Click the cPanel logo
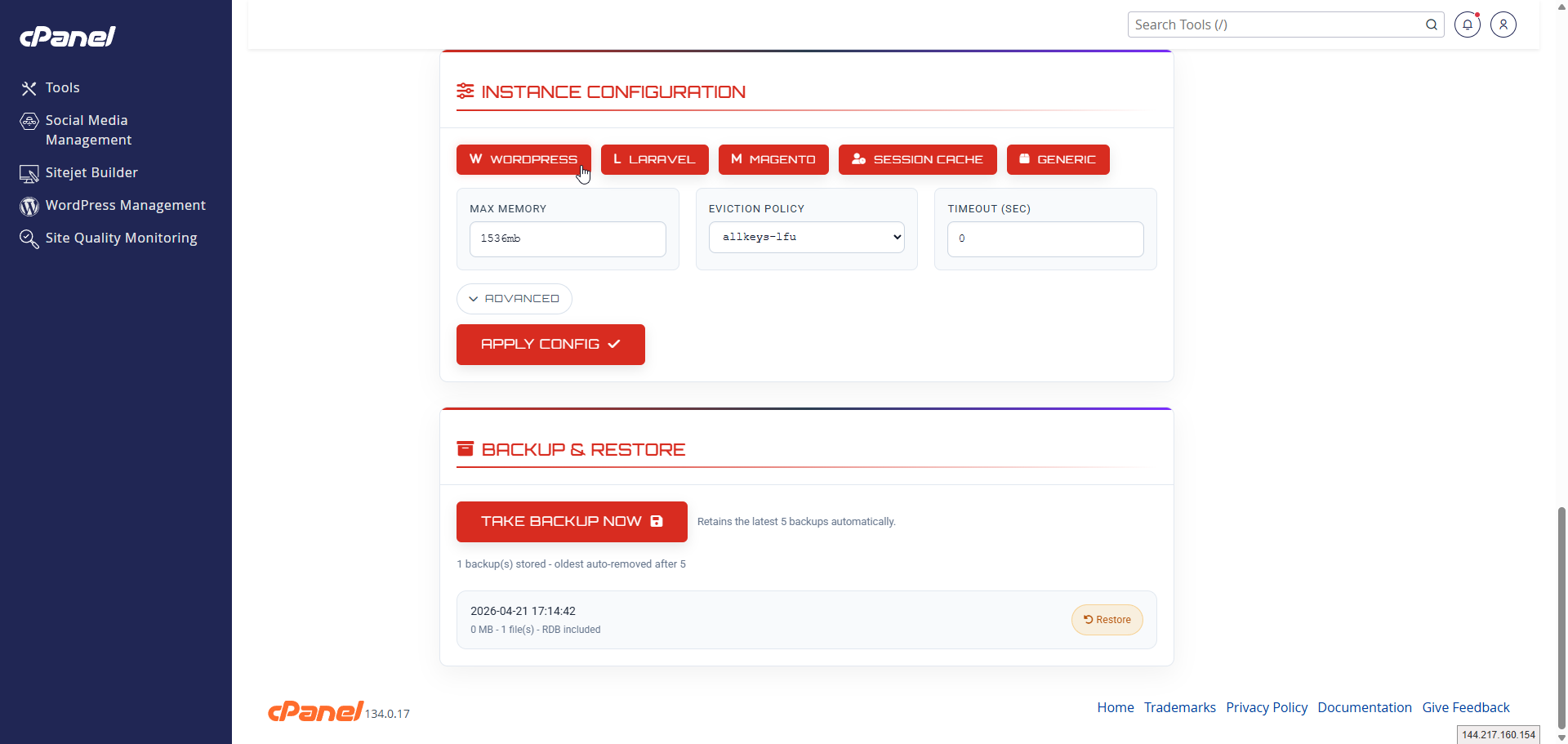The height and width of the screenshot is (744, 1568). point(67,36)
